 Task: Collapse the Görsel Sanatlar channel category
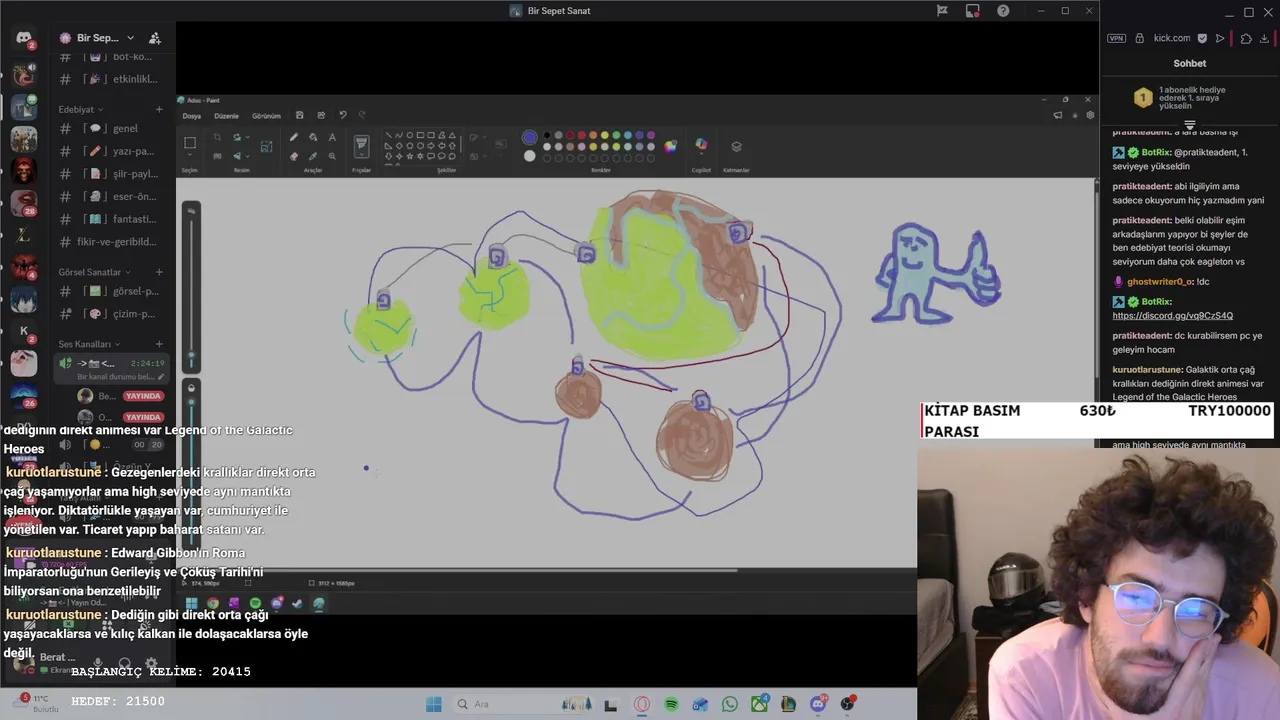[x=95, y=272]
